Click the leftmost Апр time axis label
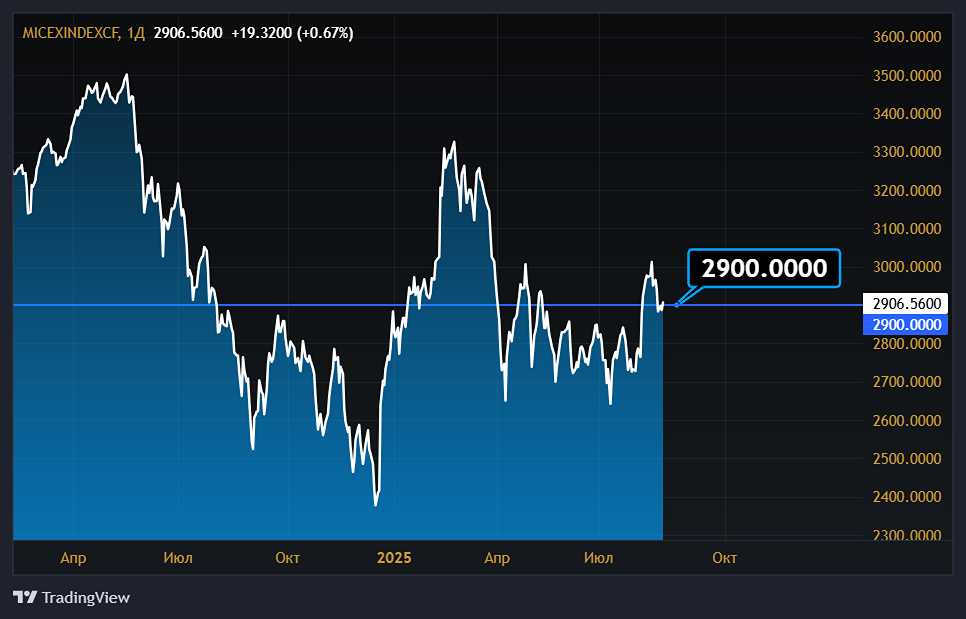 pos(73,557)
